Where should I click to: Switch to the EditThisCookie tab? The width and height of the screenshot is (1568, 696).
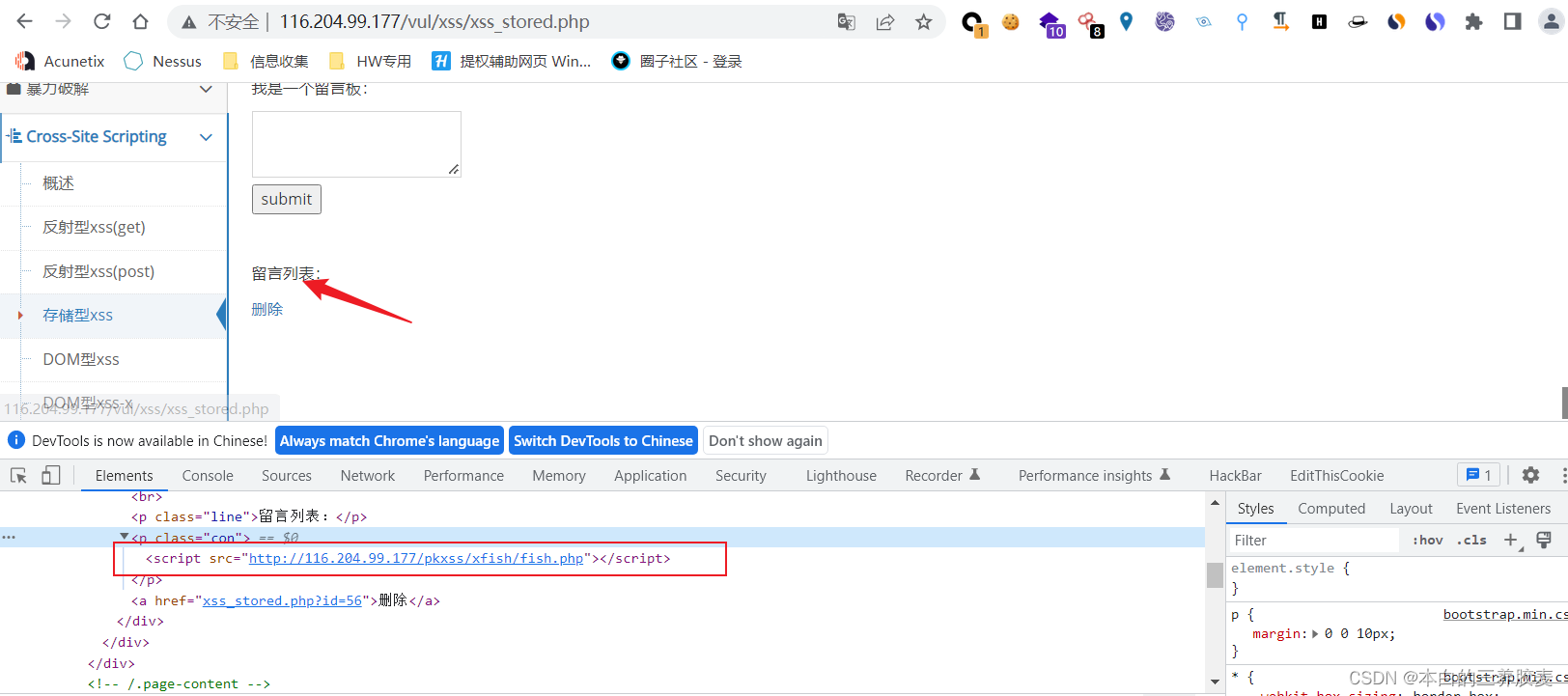[x=1336, y=475]
